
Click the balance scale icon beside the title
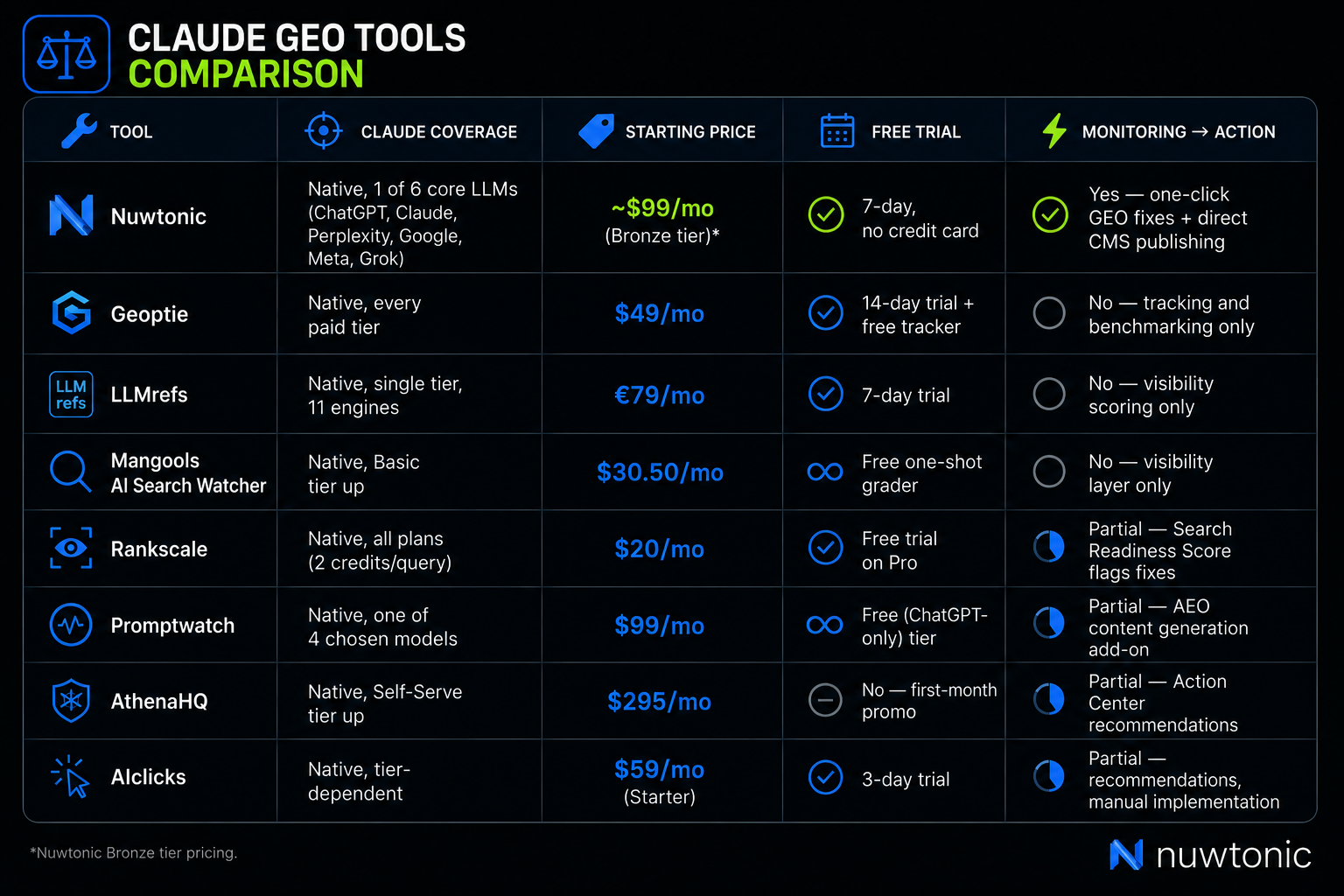(x=66, y=54)
